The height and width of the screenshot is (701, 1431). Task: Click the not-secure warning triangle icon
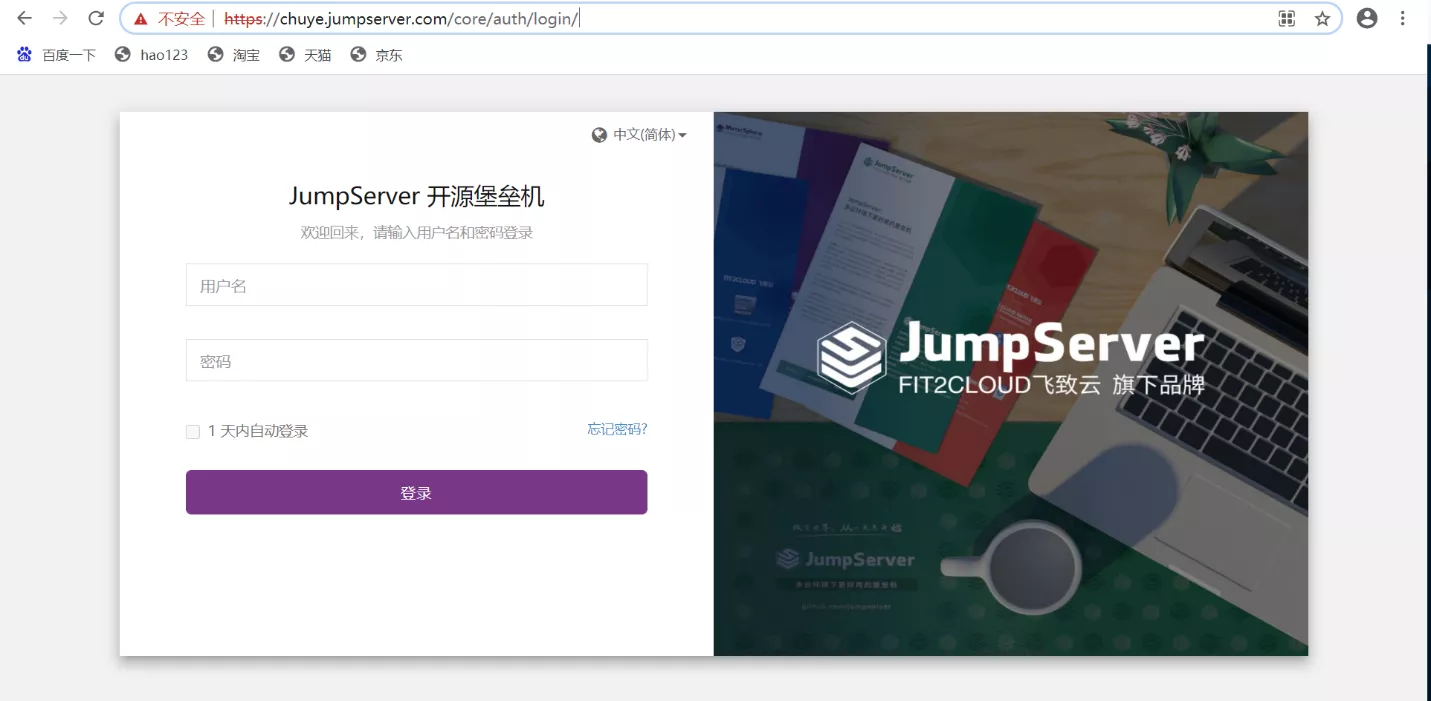141,19
